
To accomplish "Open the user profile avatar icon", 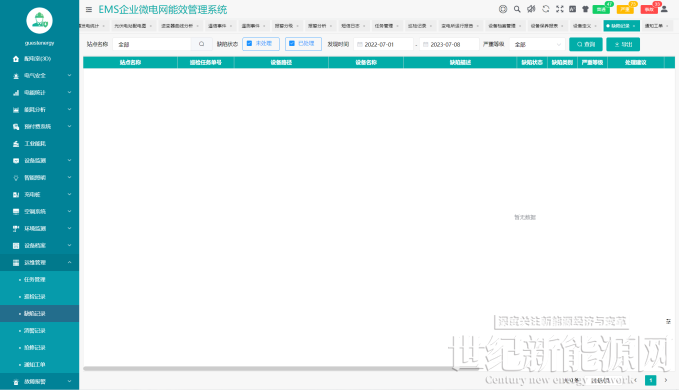I will pyautogui.click(x=664, y=9).
